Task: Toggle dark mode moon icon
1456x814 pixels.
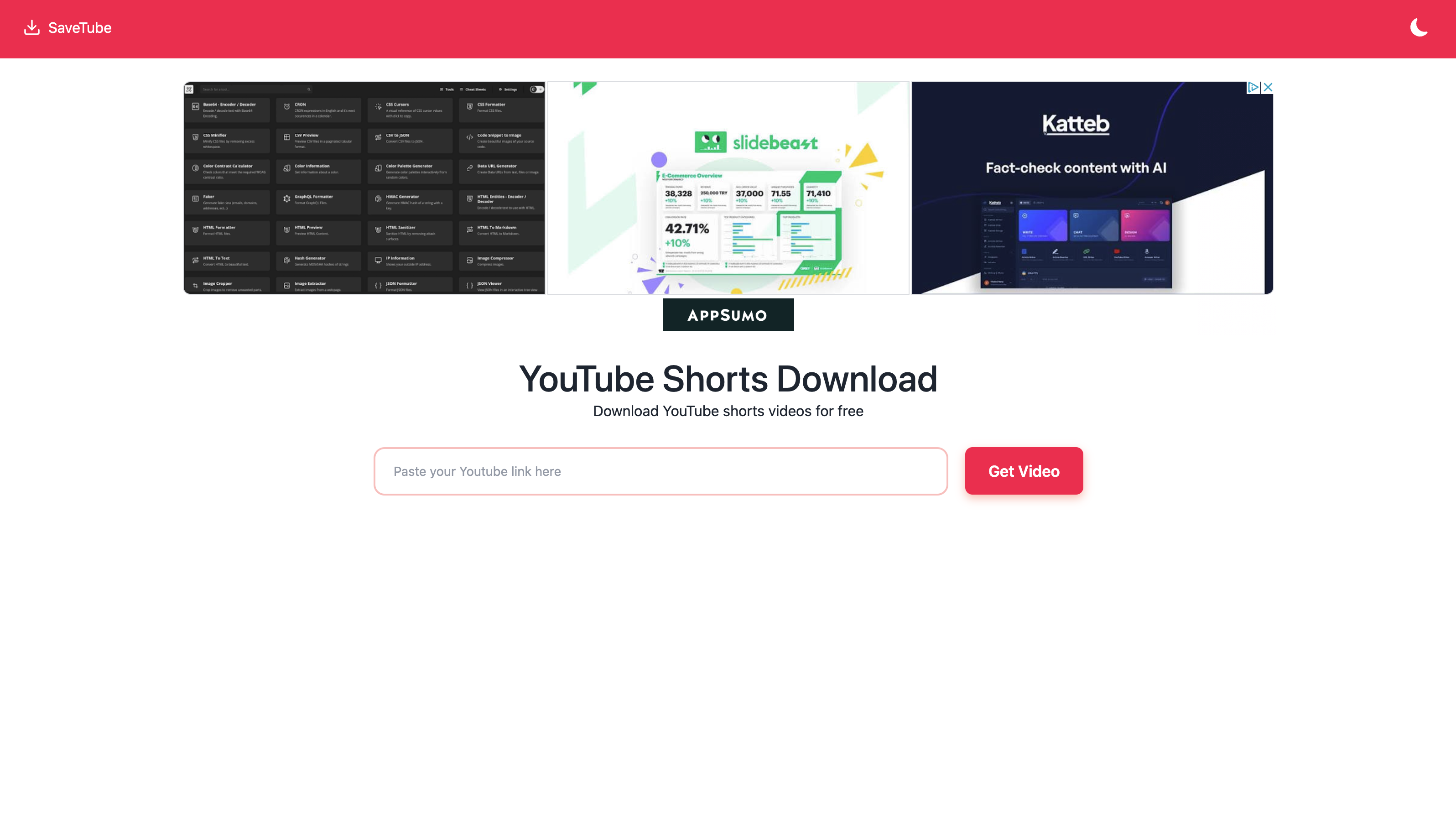Action: [1419, 27]
